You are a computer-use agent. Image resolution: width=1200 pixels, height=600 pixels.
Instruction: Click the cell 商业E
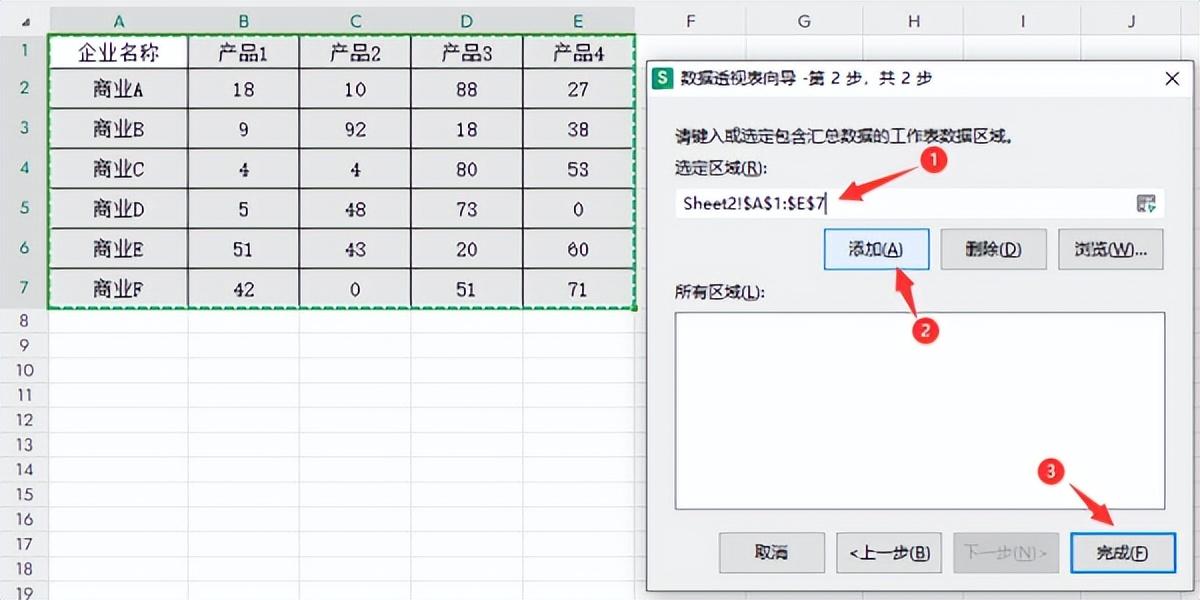[119, 249]
